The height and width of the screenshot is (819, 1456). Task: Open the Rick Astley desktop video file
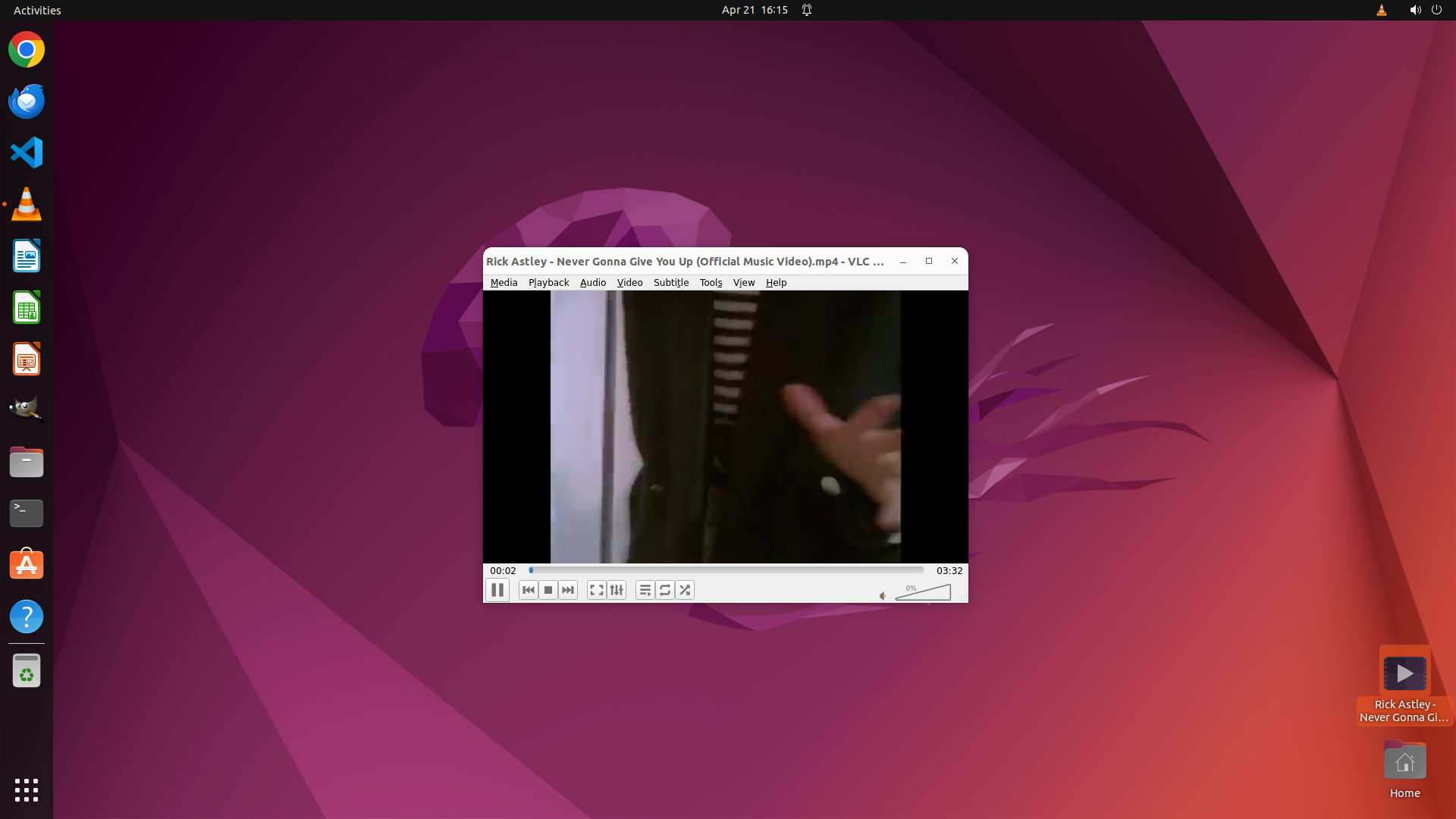[x=1404, y=673]
